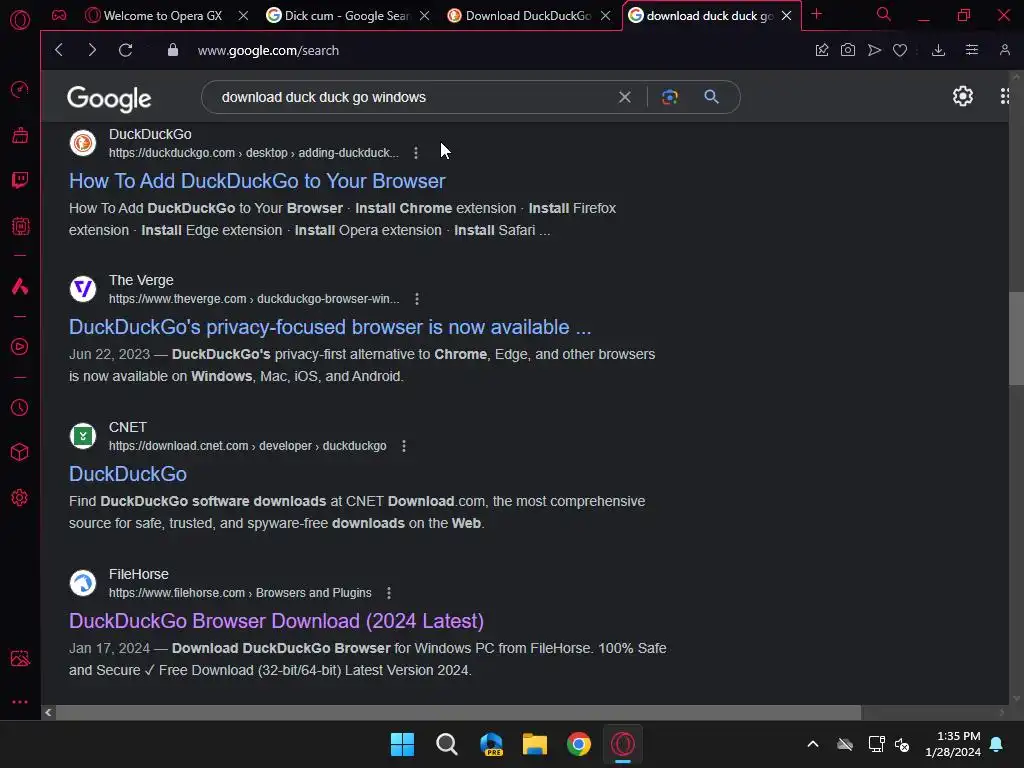
Task: Show hidden system tray icons
Action: click(x=813, y=744)
